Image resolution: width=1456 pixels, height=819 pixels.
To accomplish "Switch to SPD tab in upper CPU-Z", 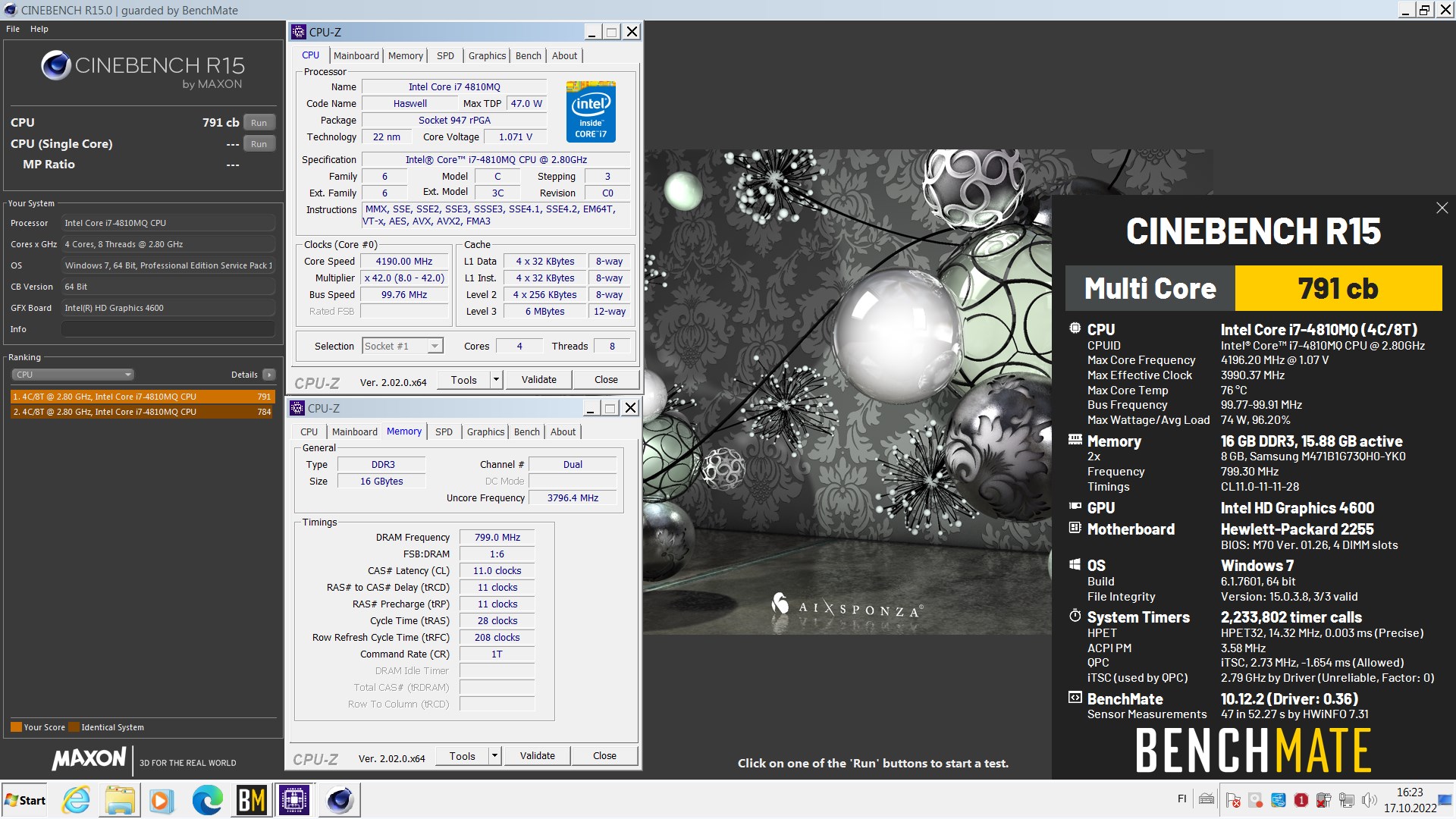I will [x=445, y=55].
